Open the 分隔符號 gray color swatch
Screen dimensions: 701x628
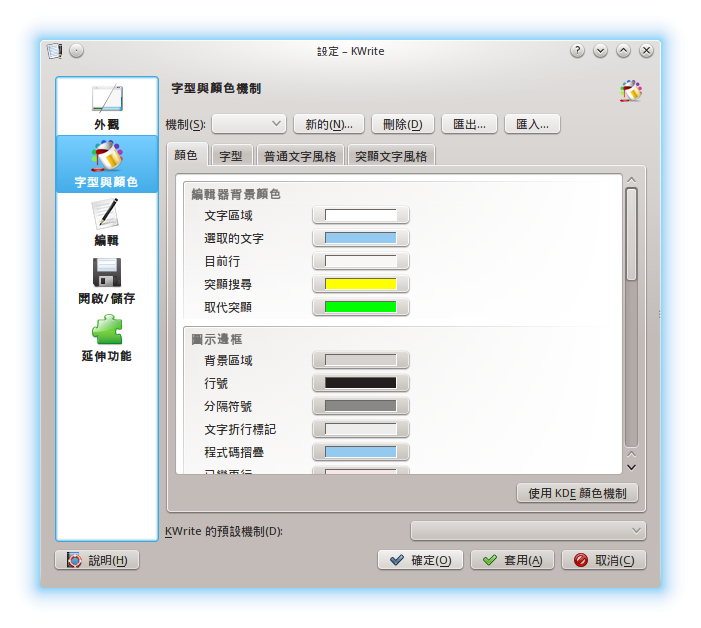pyautogui.click(x=361, y=406)
